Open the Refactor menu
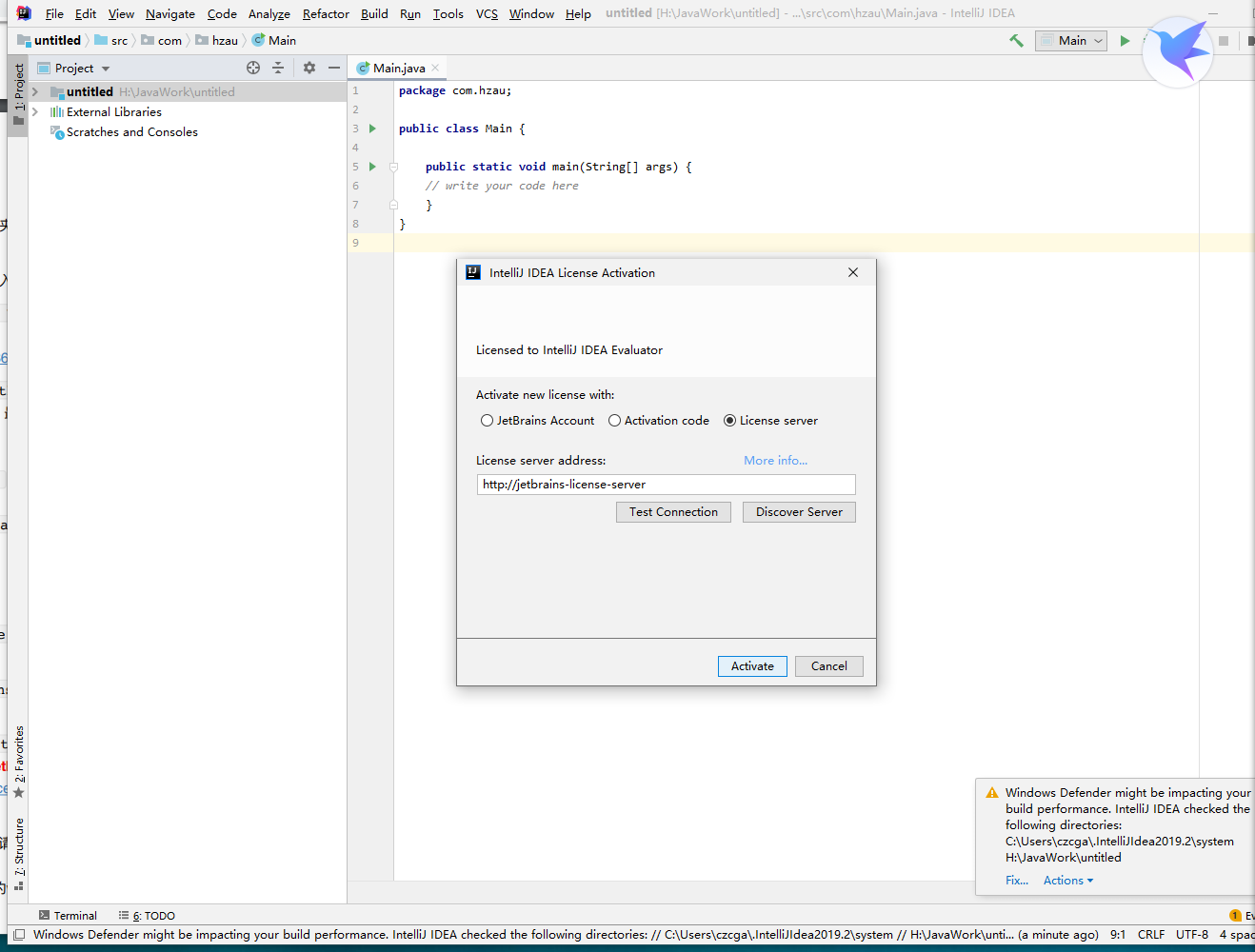The width and height of the screenshot is (1255, 952). (326, 13)
